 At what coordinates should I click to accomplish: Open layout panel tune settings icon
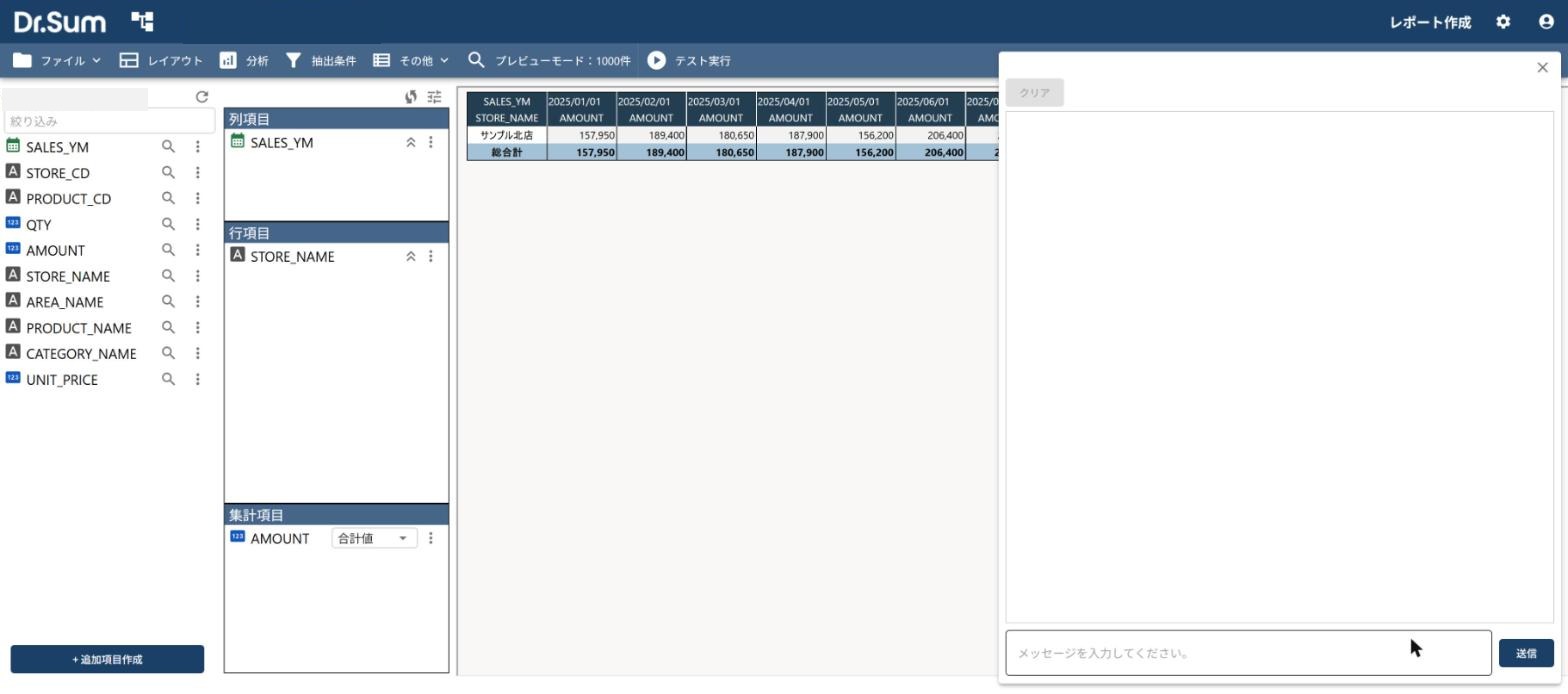click(x=434, y=97)
